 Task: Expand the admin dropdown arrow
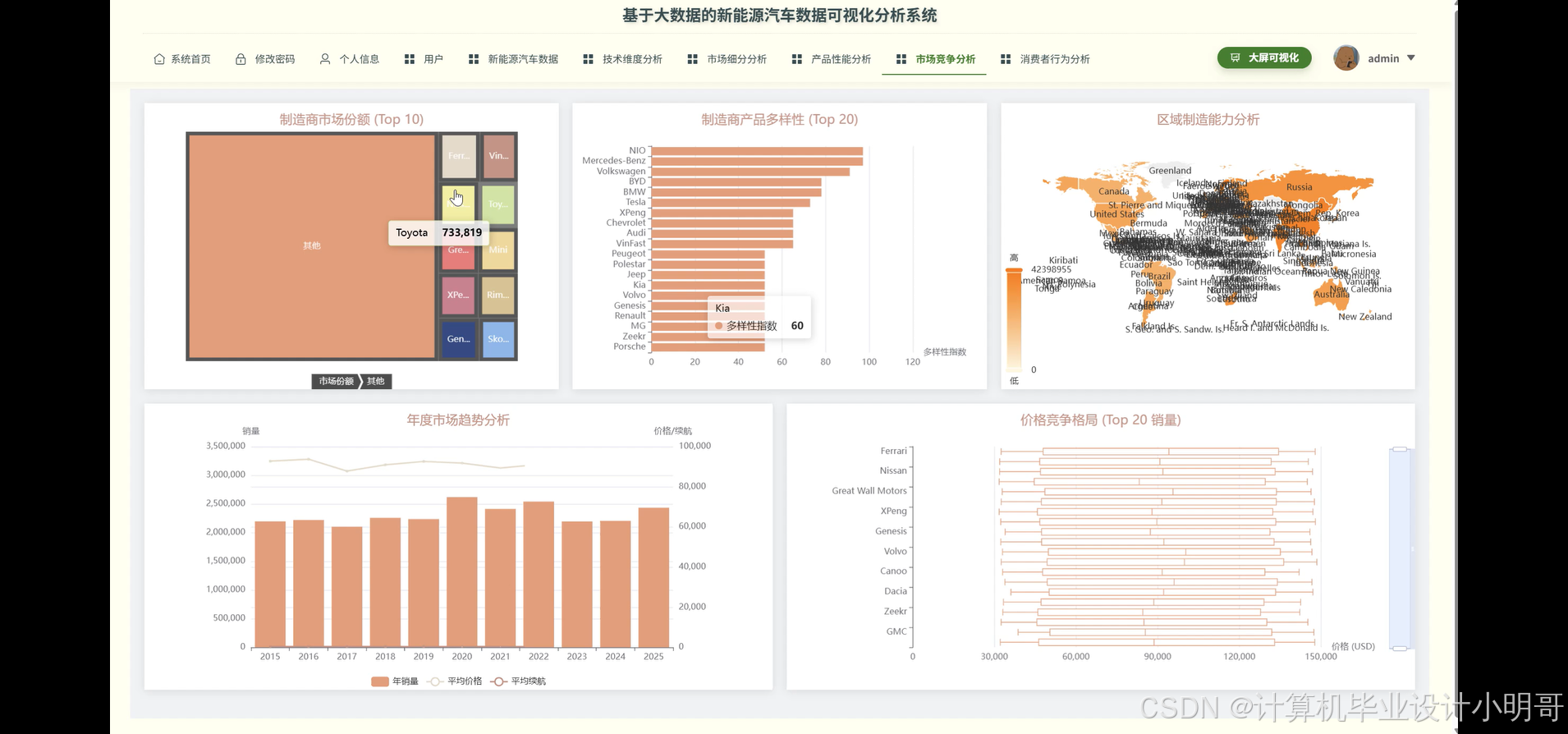point(1411,58)
